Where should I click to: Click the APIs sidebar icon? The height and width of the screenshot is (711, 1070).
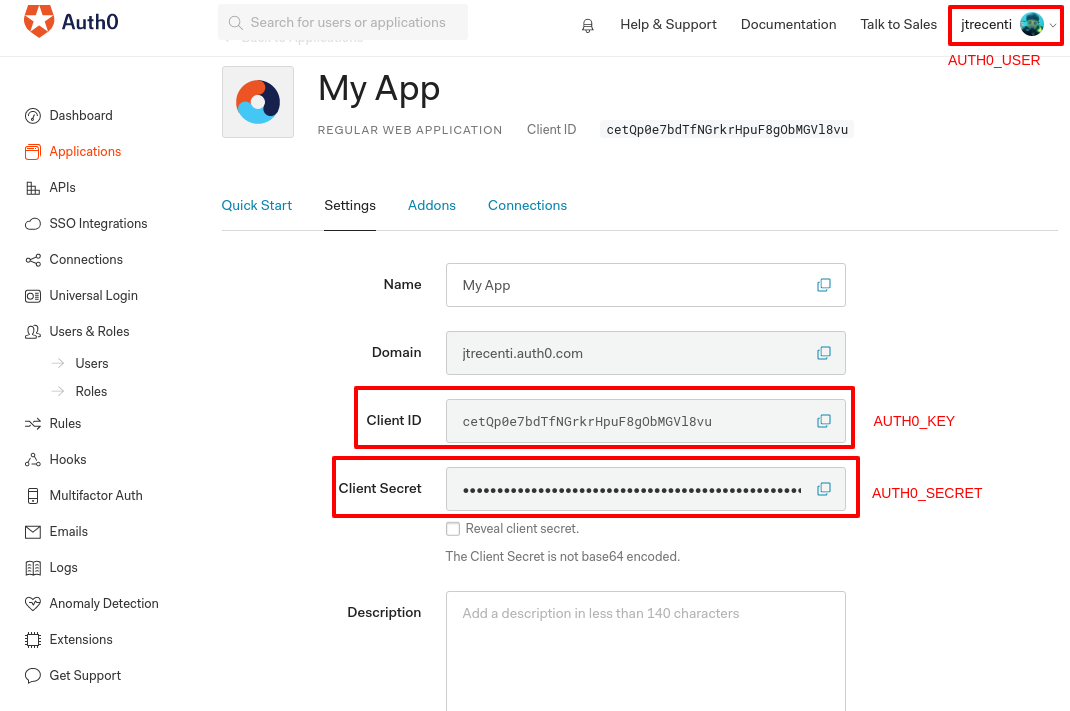33,188
